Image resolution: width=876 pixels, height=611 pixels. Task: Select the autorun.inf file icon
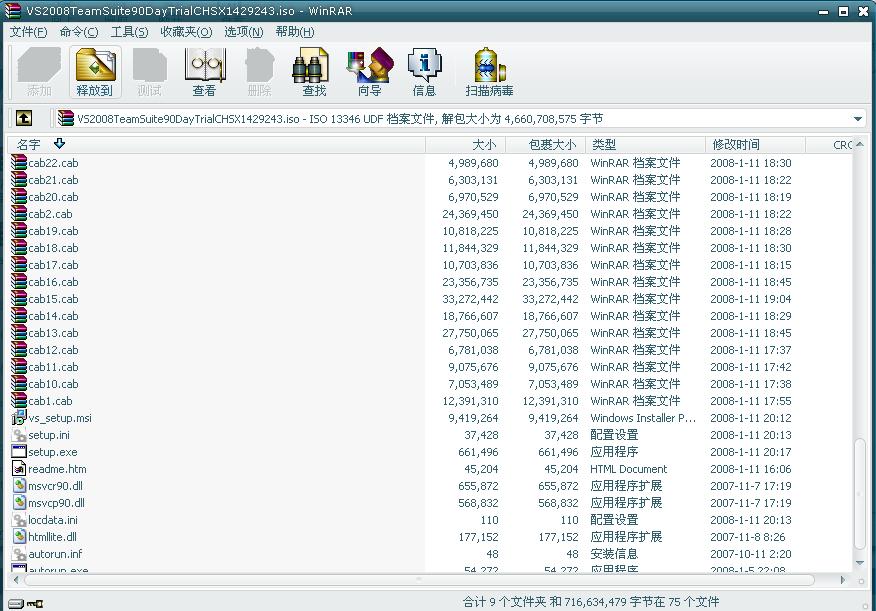pos(19,553)
